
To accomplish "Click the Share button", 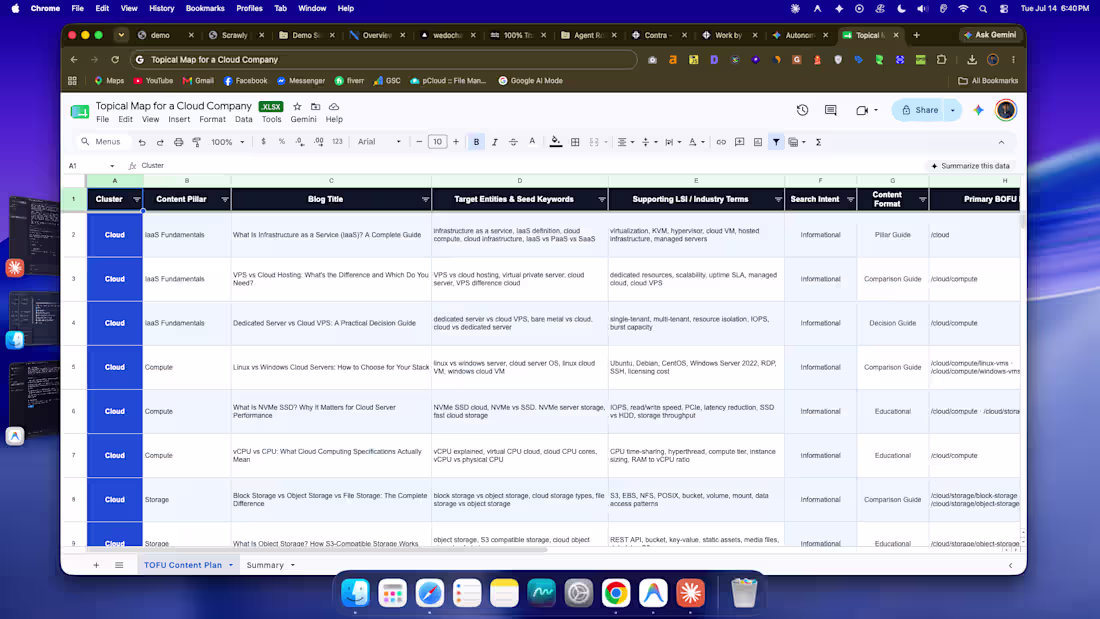I will (x=920, y=110).
